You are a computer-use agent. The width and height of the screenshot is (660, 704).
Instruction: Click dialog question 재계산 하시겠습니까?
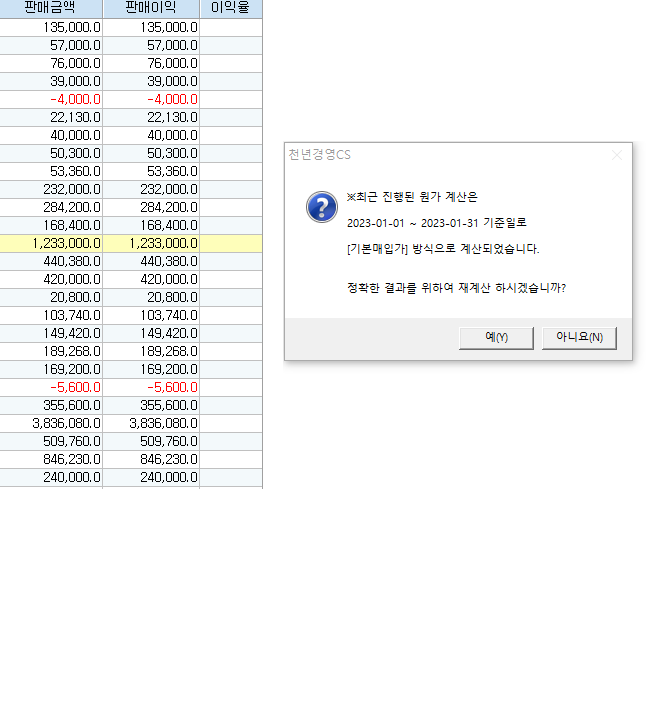point(512,288)
